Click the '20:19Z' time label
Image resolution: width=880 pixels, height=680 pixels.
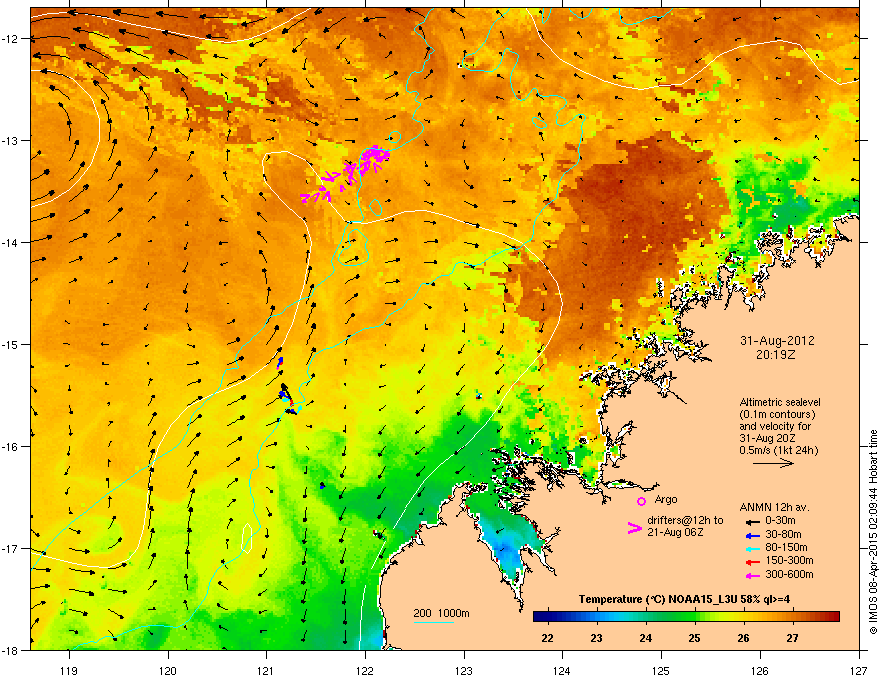click(x=776, y=355)
